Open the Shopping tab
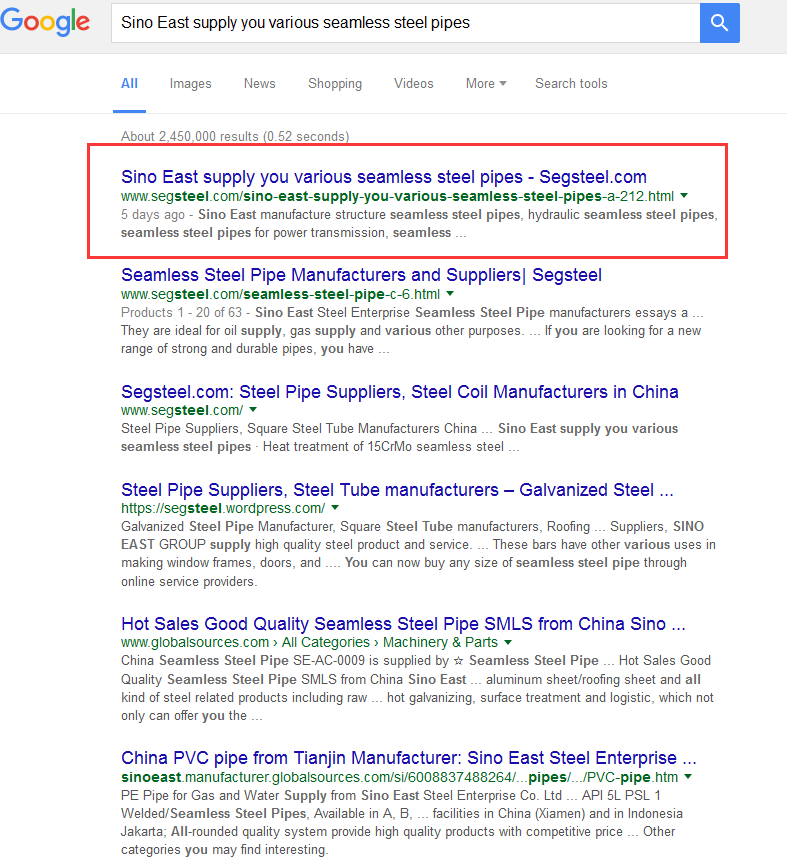Image resolution: width=787 pixels, height=859 pixels. click(335, 84)
